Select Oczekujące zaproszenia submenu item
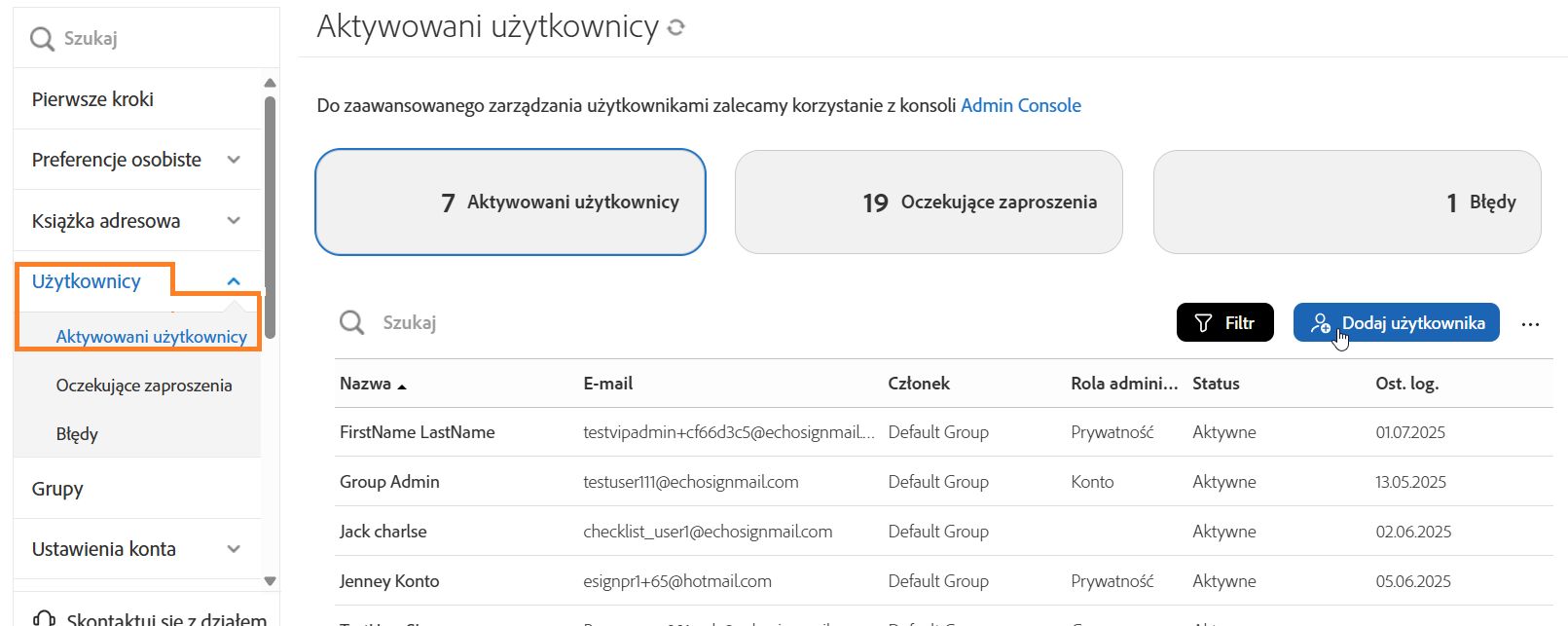 tap(144, 386)
